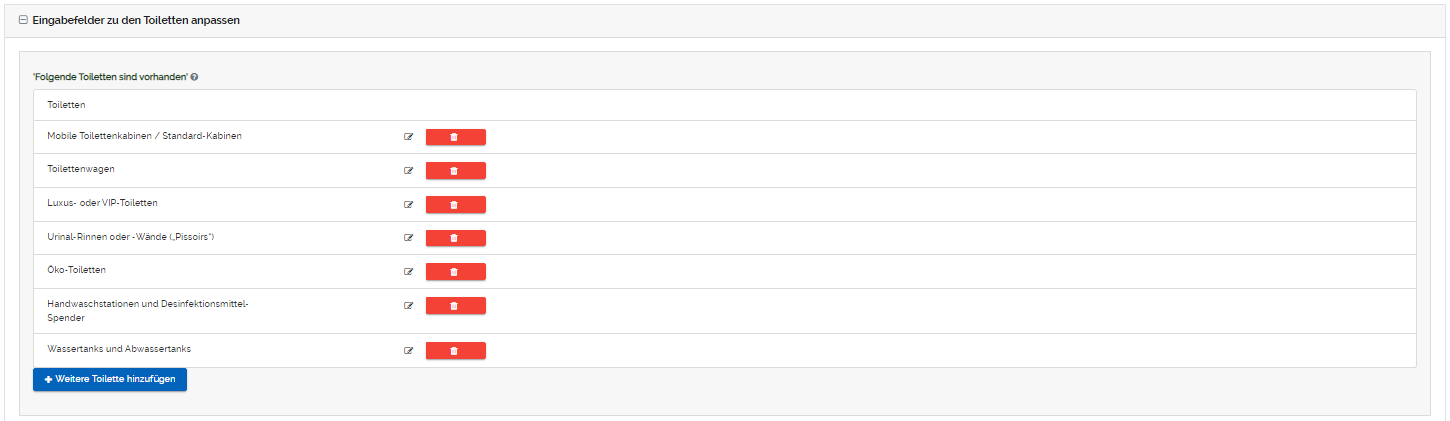Click 'Weitere Toilette hinzufügen' button
Screen dimensions: 1450x421
click(x=110, y=380)
